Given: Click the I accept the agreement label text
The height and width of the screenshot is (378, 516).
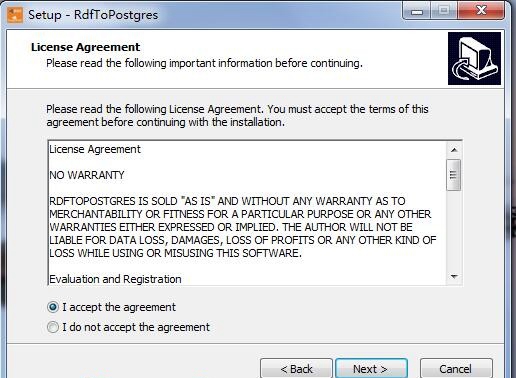Looking at the screenshot, I should (119, 307).
